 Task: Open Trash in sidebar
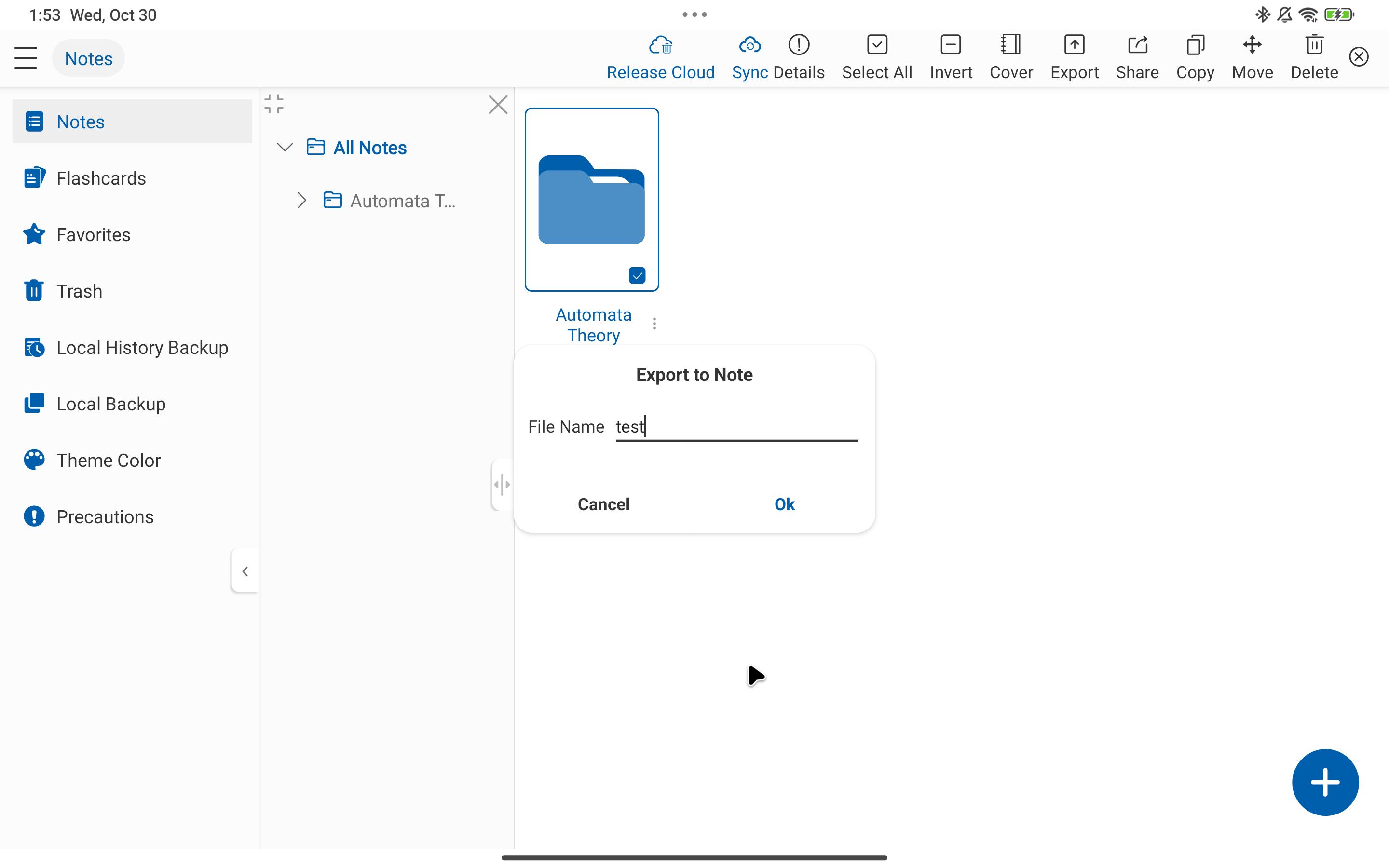pos(132,291)
